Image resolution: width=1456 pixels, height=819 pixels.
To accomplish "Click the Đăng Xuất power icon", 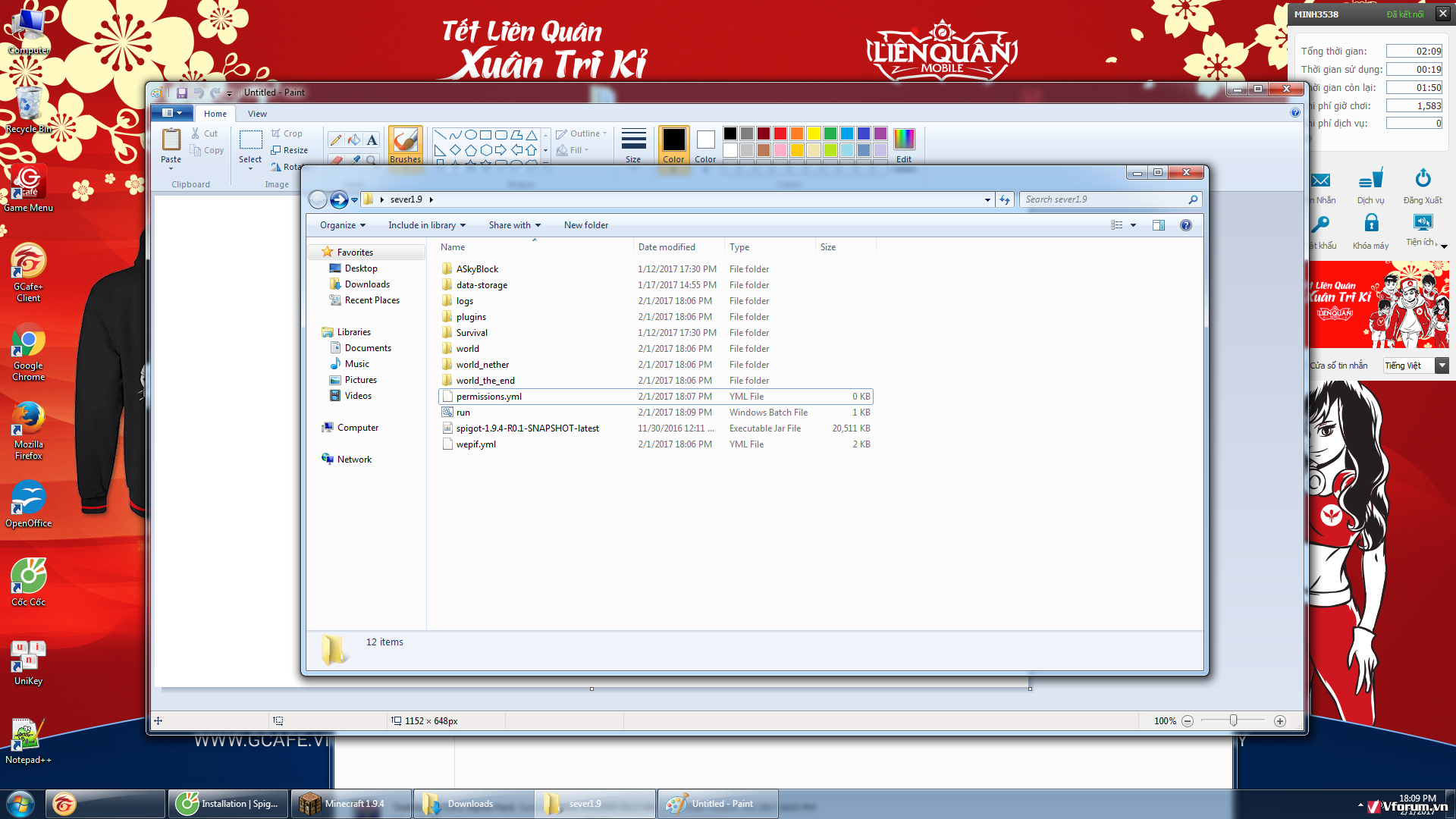I will click(x=1423, y=179).
